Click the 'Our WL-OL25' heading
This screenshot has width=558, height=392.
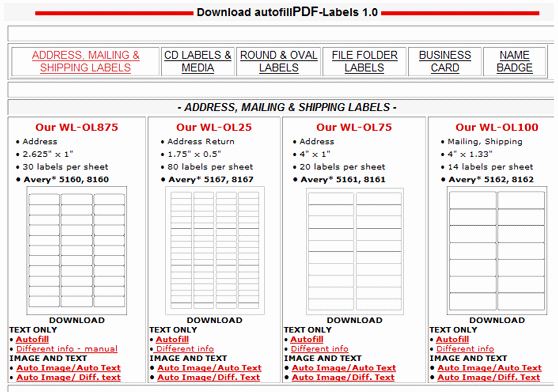pos(214,127)
